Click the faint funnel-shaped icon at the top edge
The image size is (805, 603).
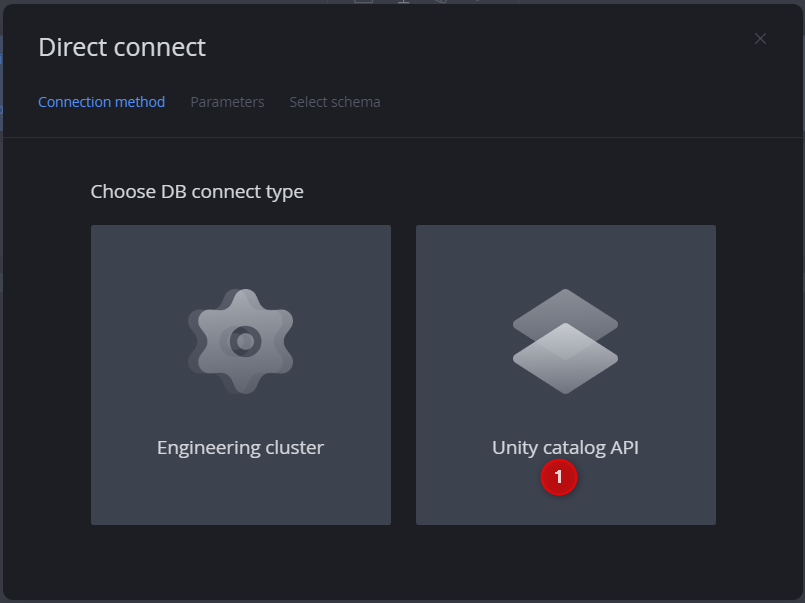[x=404, y=4]
